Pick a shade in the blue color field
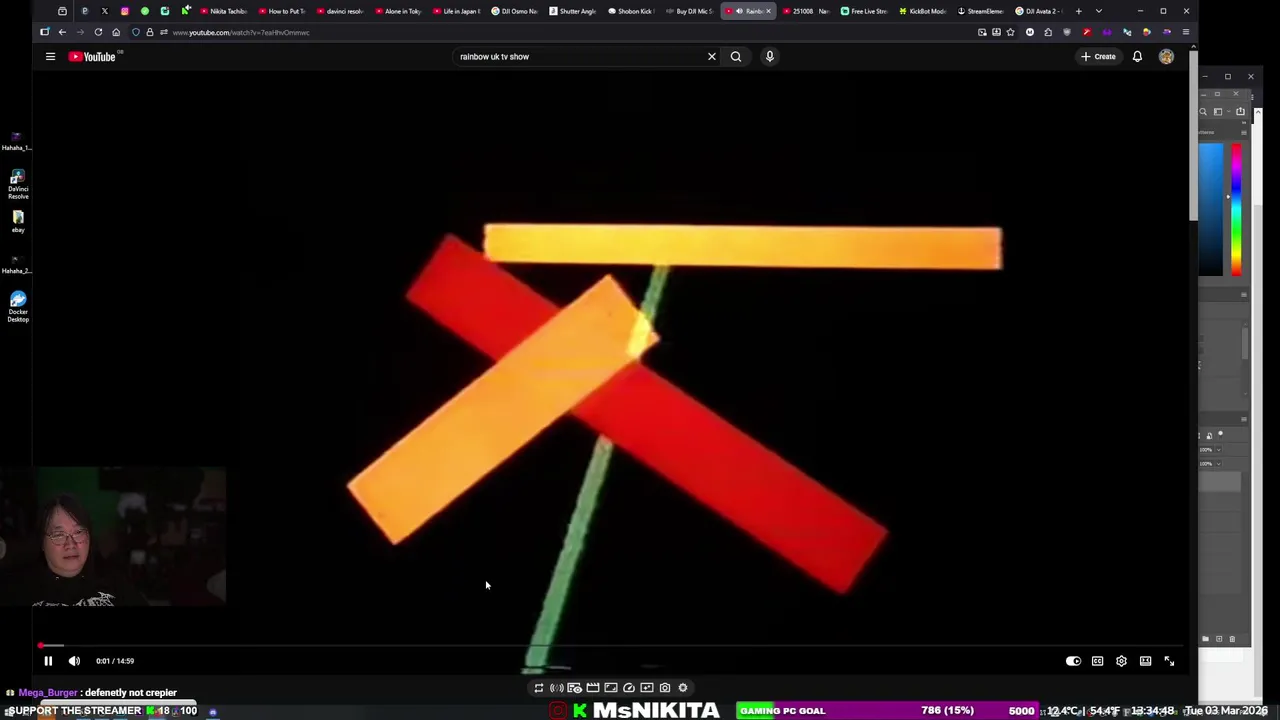This screenshot has height=720, width=1280. click(x=1210, y=210)
